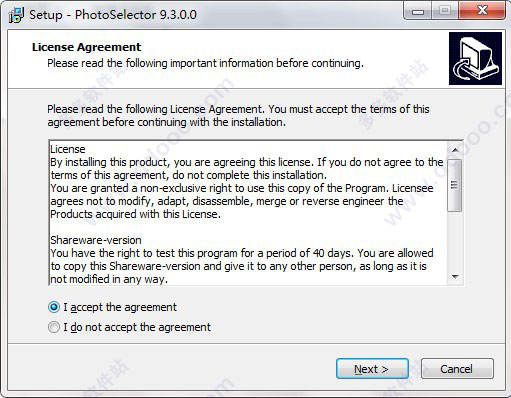
Task: Click the license scrollbar up arrow
Action: coord(455,150)
